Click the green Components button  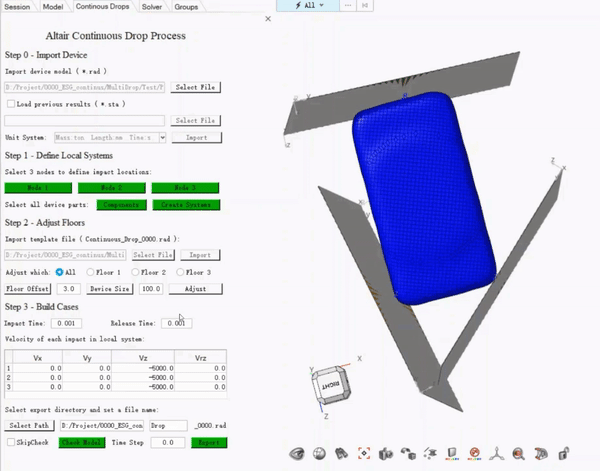(x=121, y=205)
